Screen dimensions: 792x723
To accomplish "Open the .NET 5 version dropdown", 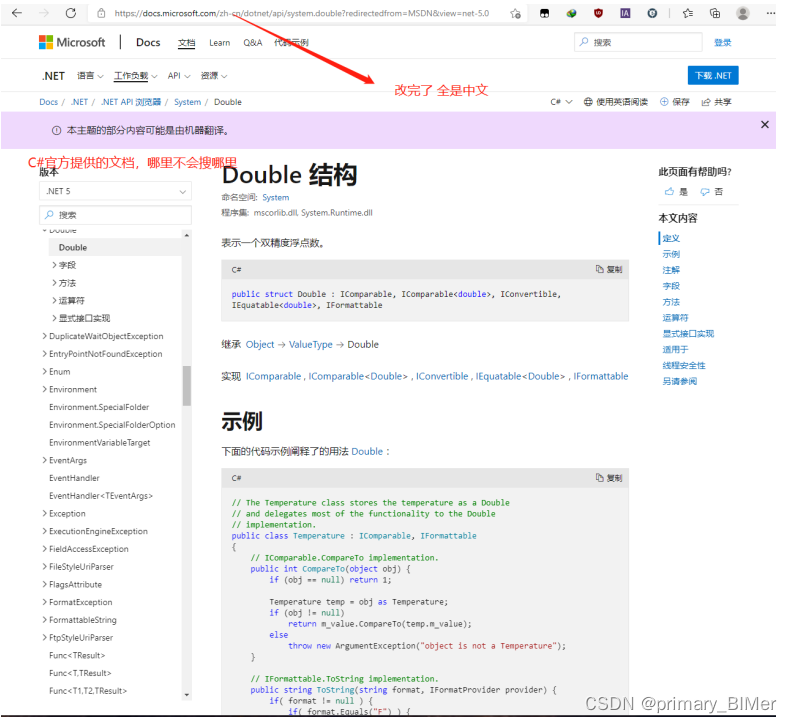I will 115,191.
